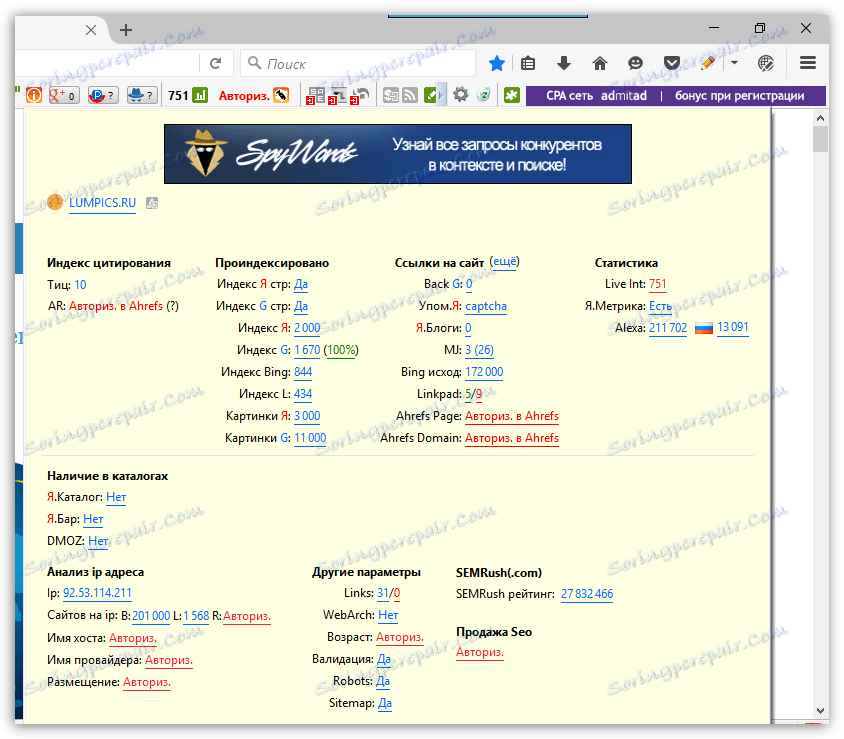
Task: Click the recycle bin toolbar icon
Action: (483, 95)
